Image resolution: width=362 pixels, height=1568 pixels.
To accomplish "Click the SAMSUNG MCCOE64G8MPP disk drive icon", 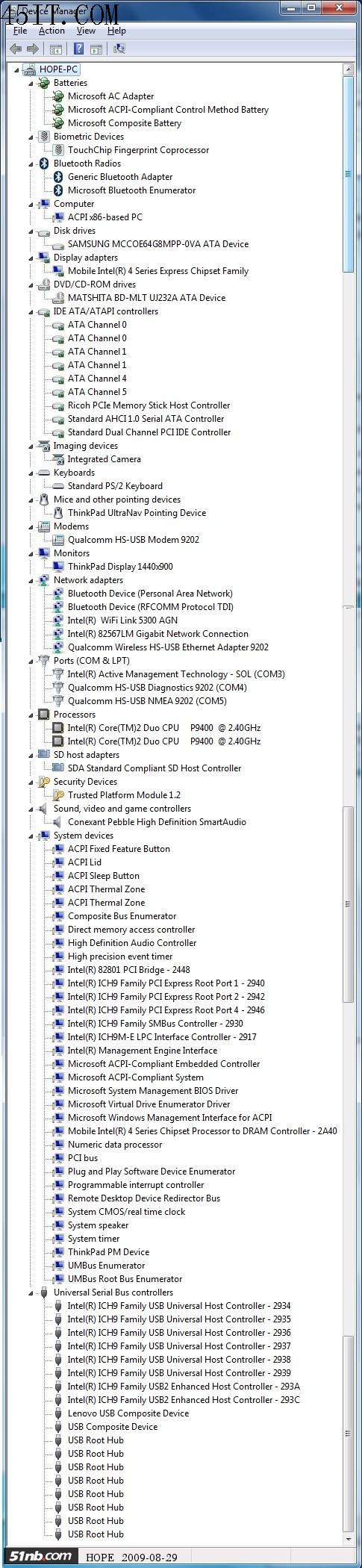I will [59, 244].
